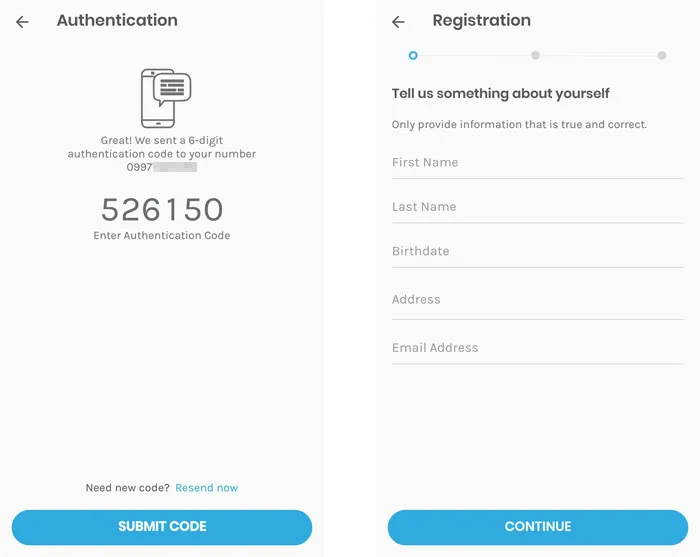This screenshot has height=557, width=700.
Task: Go back from the Authentication screen
Action: click(x=22, y=22)
